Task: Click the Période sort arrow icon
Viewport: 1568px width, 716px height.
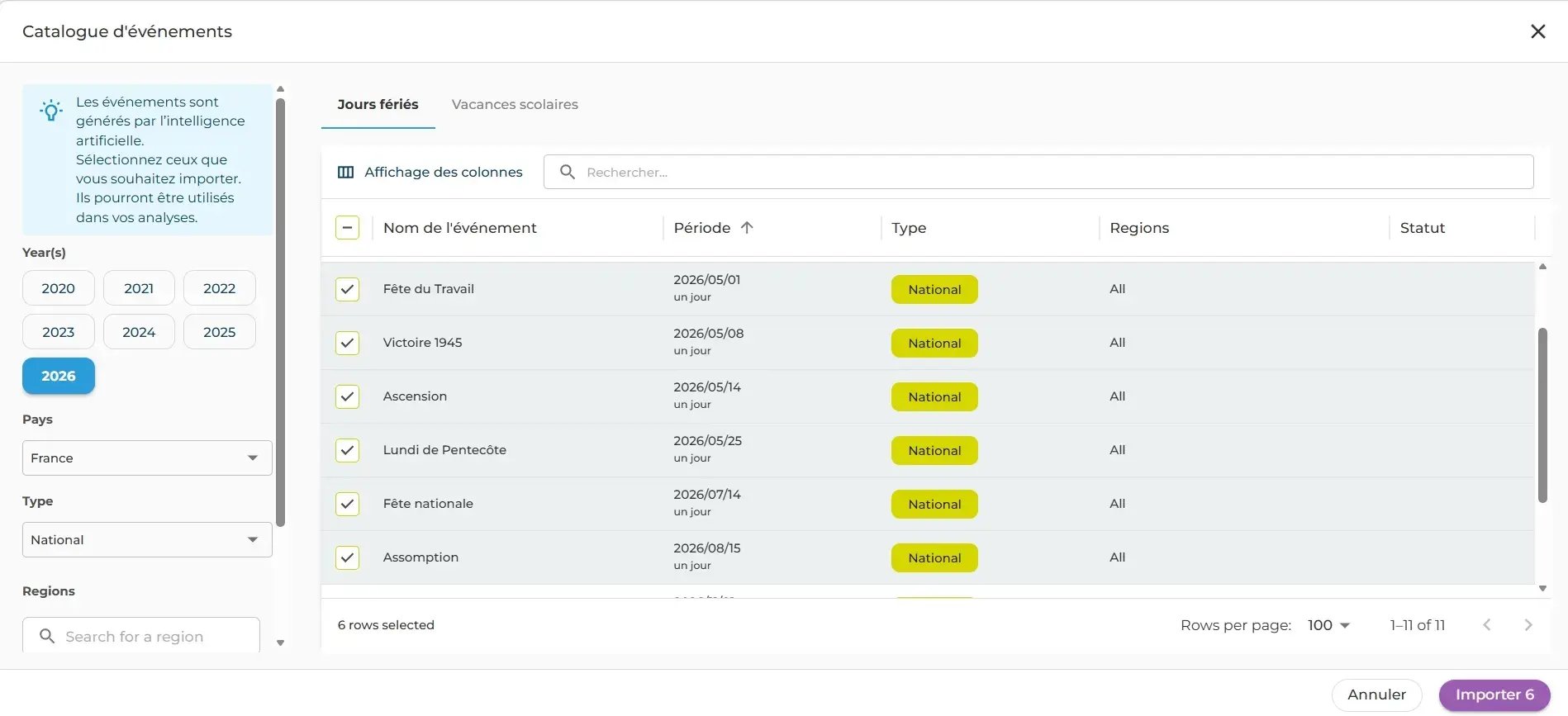Action: point(747,228)
